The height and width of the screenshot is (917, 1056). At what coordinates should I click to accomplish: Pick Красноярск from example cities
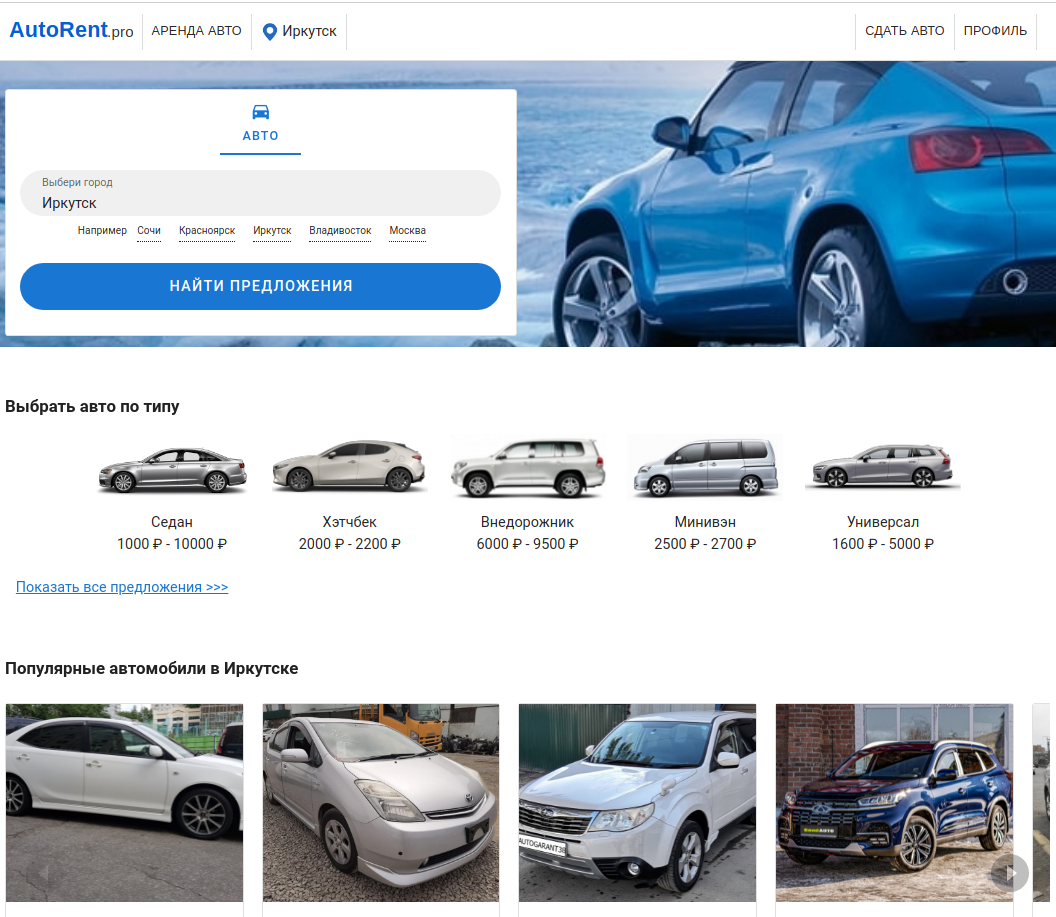click(x=207, y=231)
